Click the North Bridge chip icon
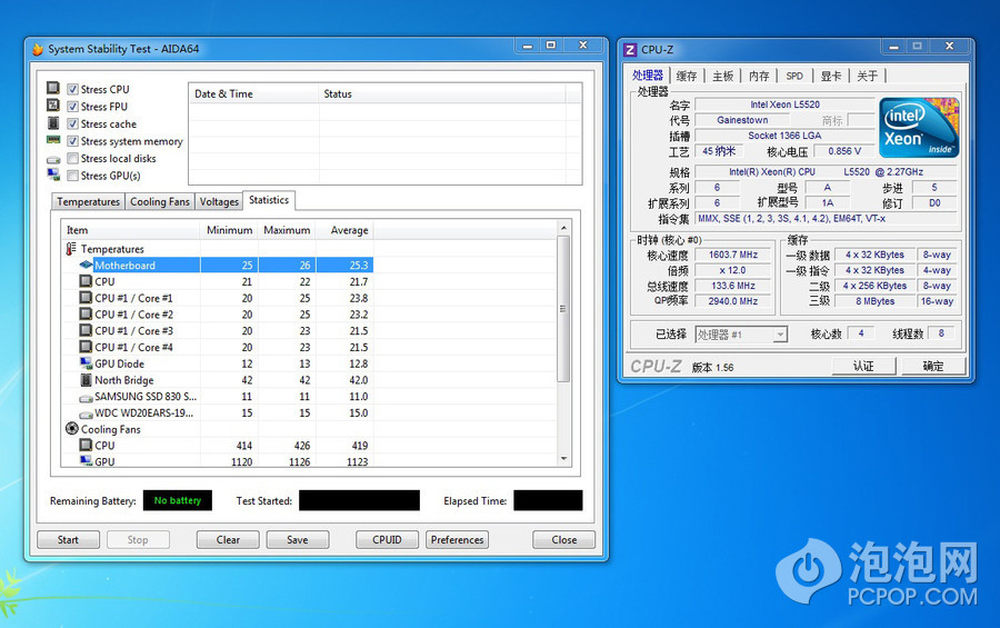This screenshot has height=628, width=1000. click(x=86, y=380)
